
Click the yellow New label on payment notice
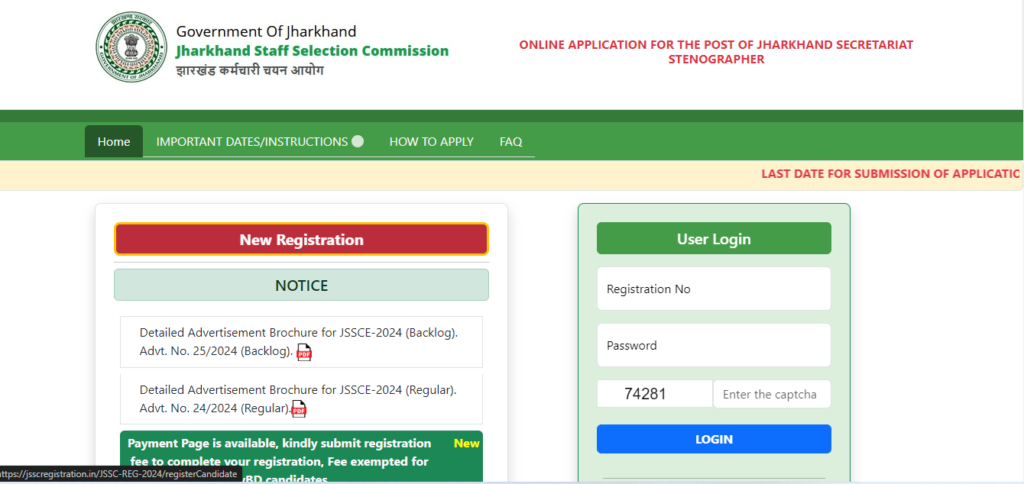pyautogui.click(x=466, y=444)
